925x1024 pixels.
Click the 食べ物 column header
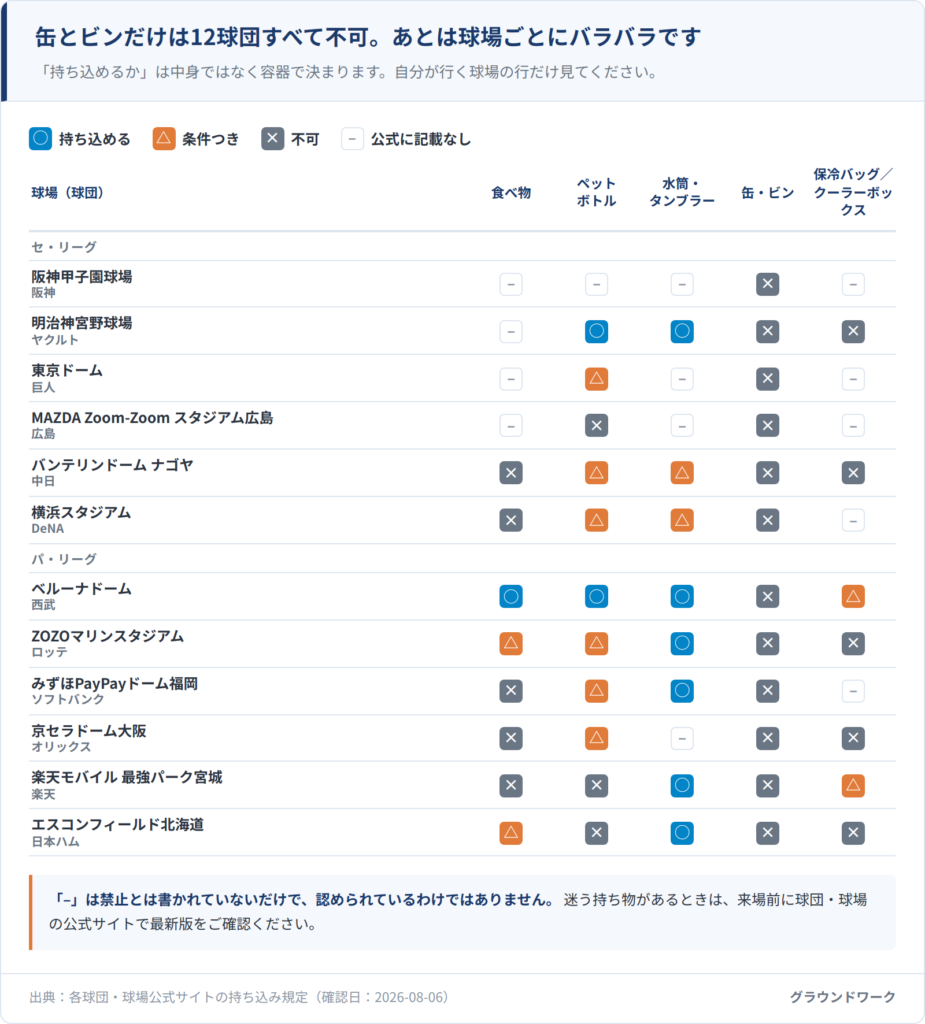coord(511,193)
